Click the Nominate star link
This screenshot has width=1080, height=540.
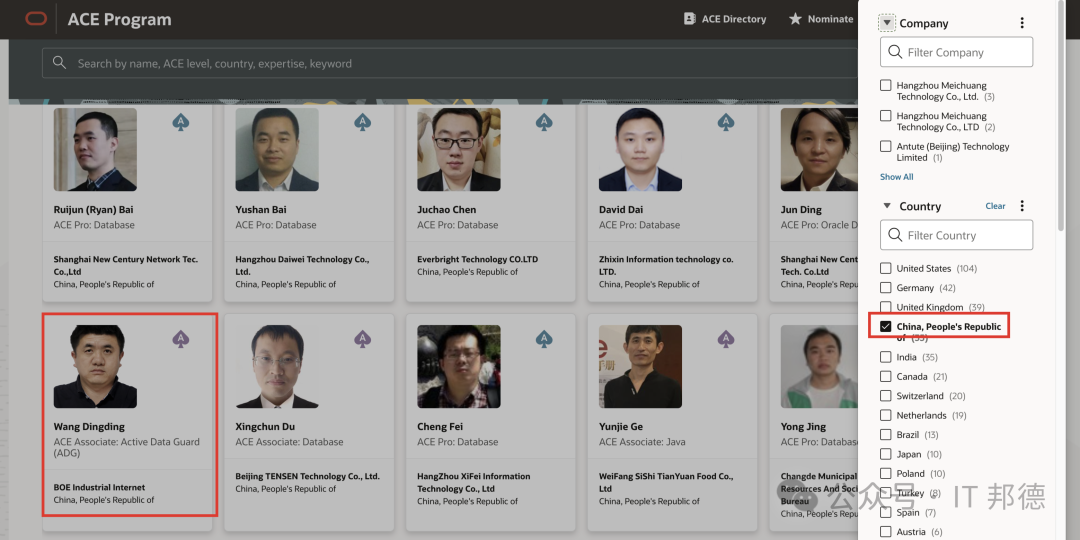821,19
